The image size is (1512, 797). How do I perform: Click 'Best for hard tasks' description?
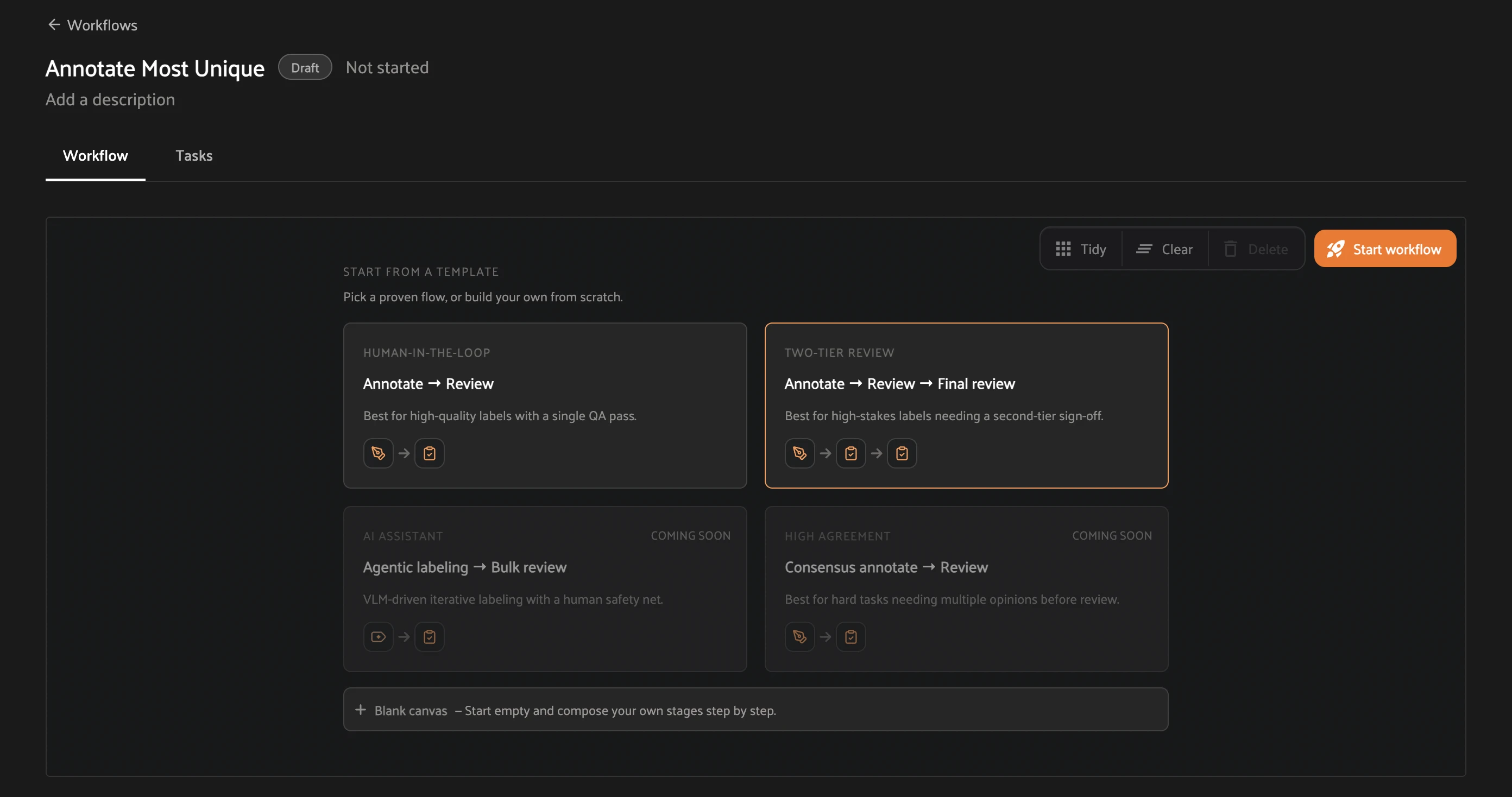point(952,600)
